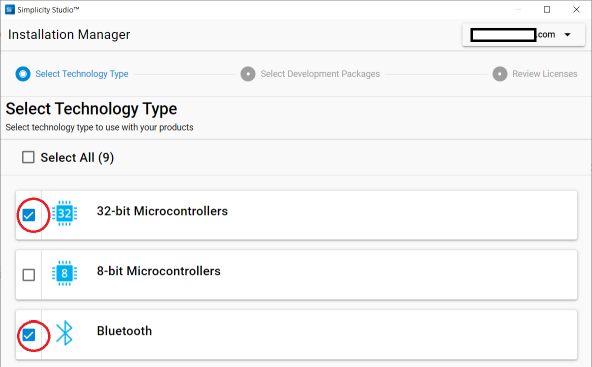Maximize the Simplicity Studio window
Screen dimensions: 592x367
pyautogui.click(x=547, y=10)
